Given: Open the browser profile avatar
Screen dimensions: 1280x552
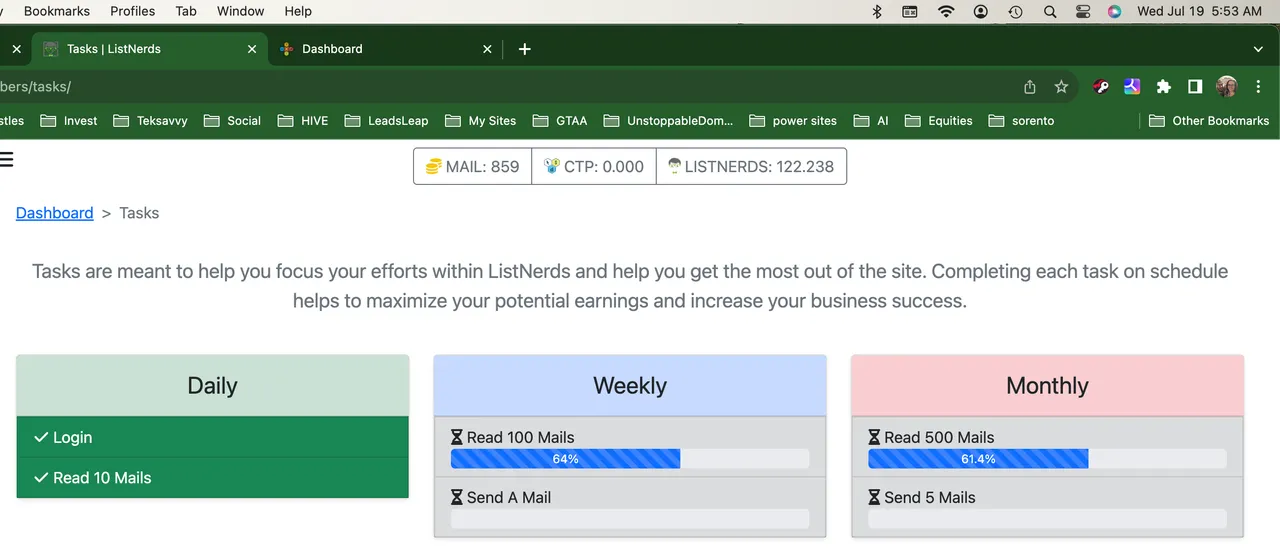Looking at the screenshot, I should pyautogui.click(x=1227, y=87).
